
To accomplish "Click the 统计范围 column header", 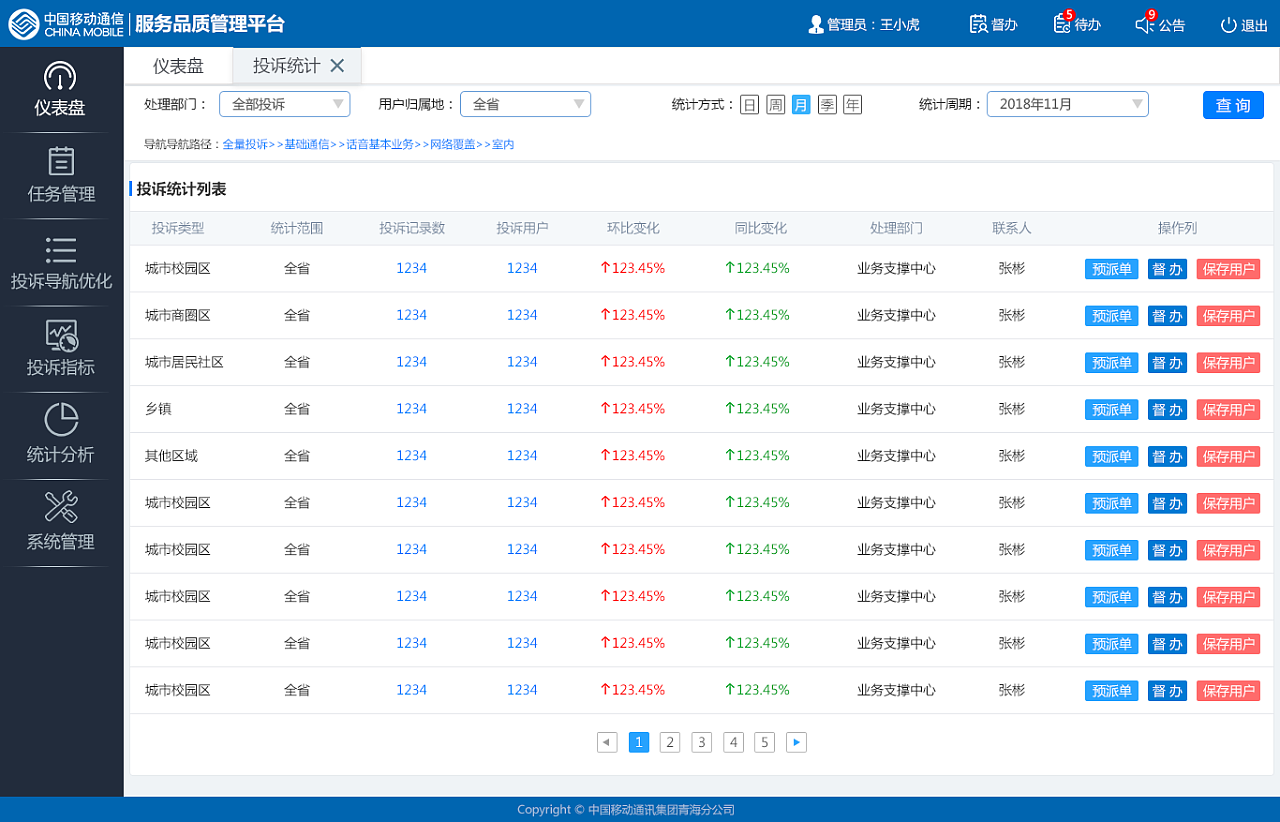I will (x=297, y=228).
